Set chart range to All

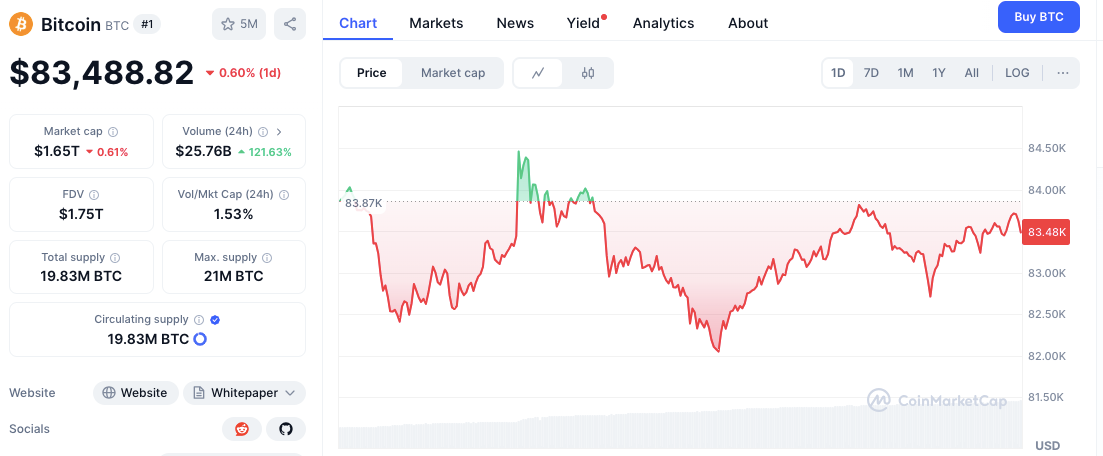(971, 73)
